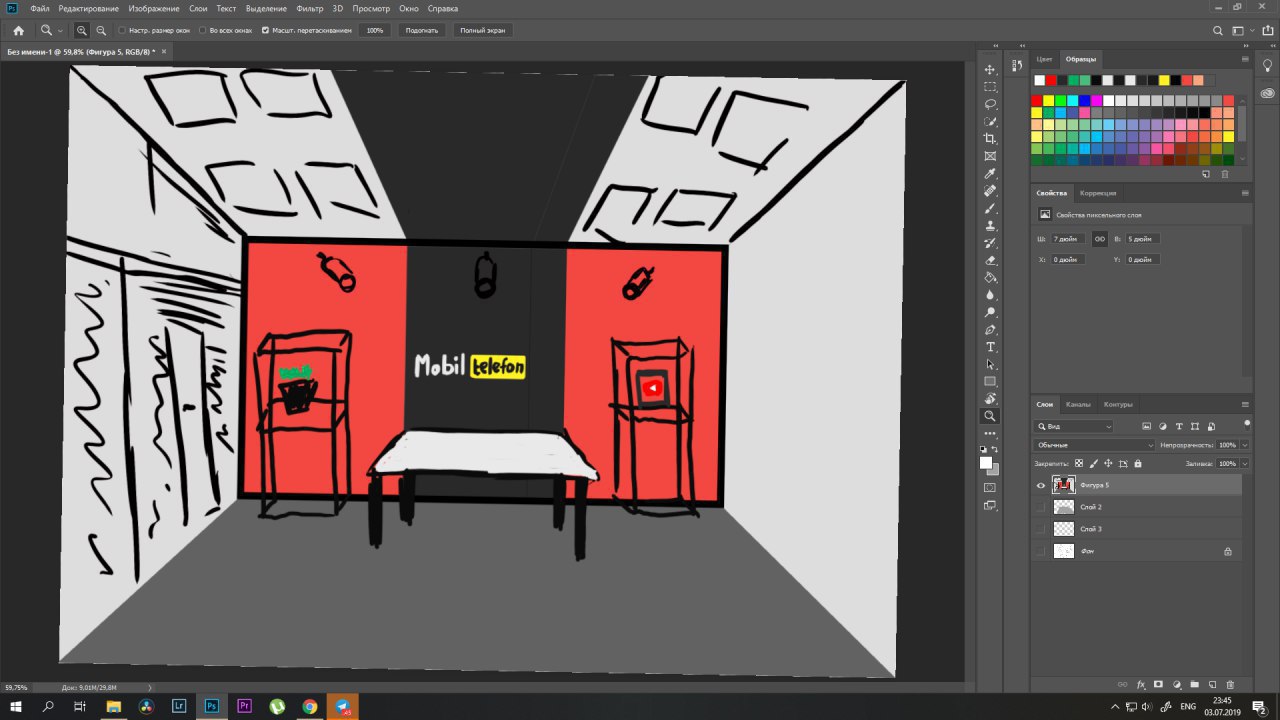Select the Dodge tool

[x=990, y=312]
